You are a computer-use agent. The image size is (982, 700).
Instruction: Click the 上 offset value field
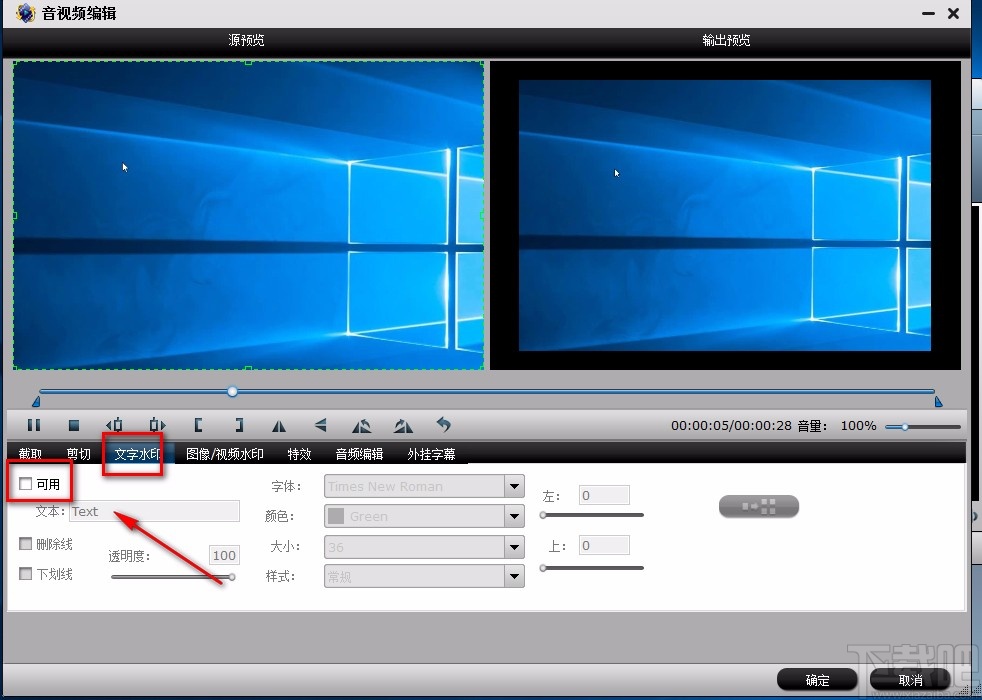pyautogui.click(x=604, y=545)
